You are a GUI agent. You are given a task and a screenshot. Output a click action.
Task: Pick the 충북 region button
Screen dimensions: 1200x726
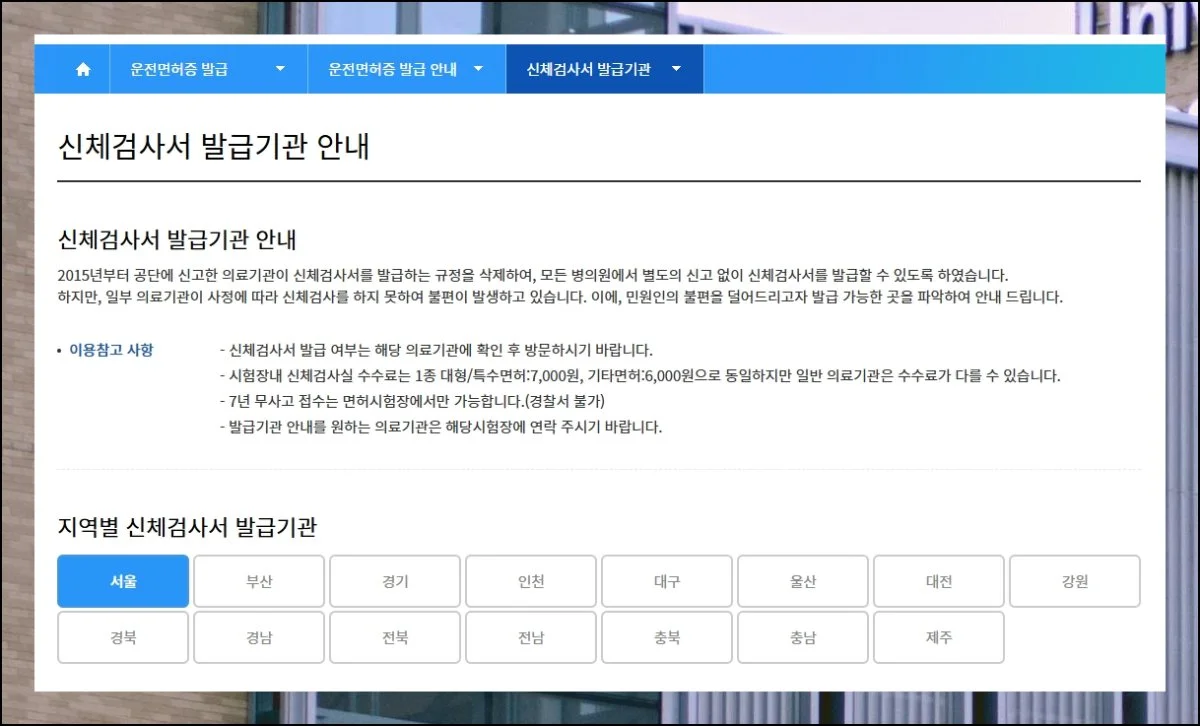667,637
